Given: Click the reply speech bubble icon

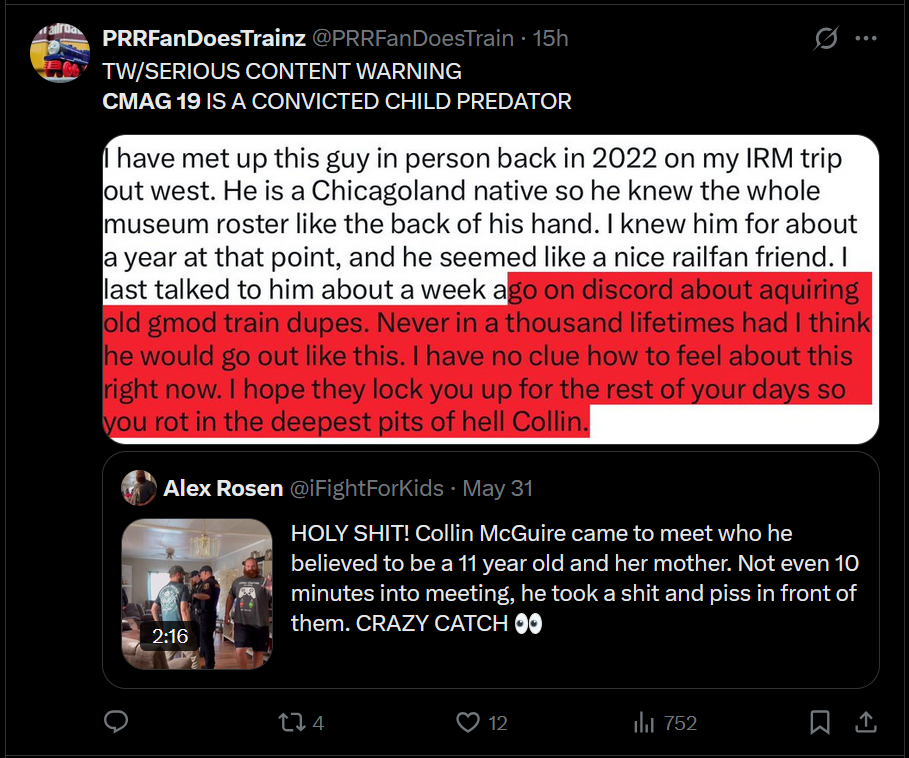Looking at the screenshot, I should pyautogui.click(x=116, y=721).
